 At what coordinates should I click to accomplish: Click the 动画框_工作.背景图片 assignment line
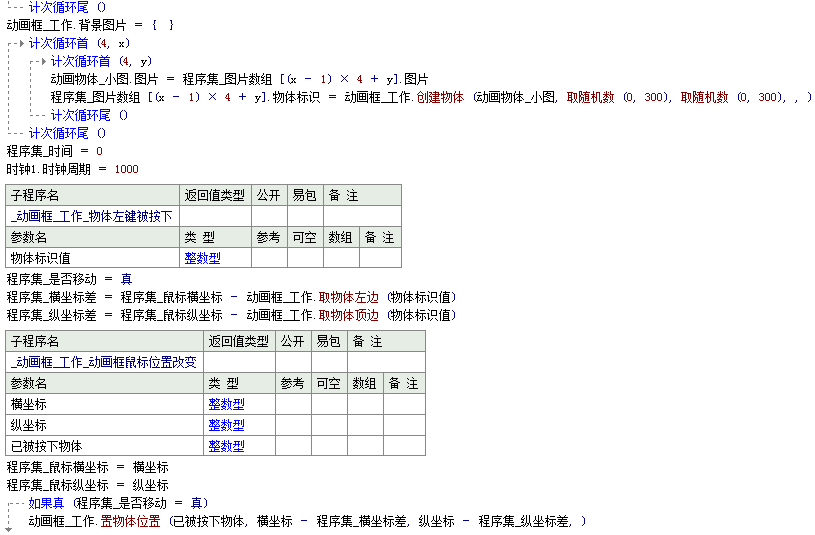pyautogui.click(x=90, y=25)
